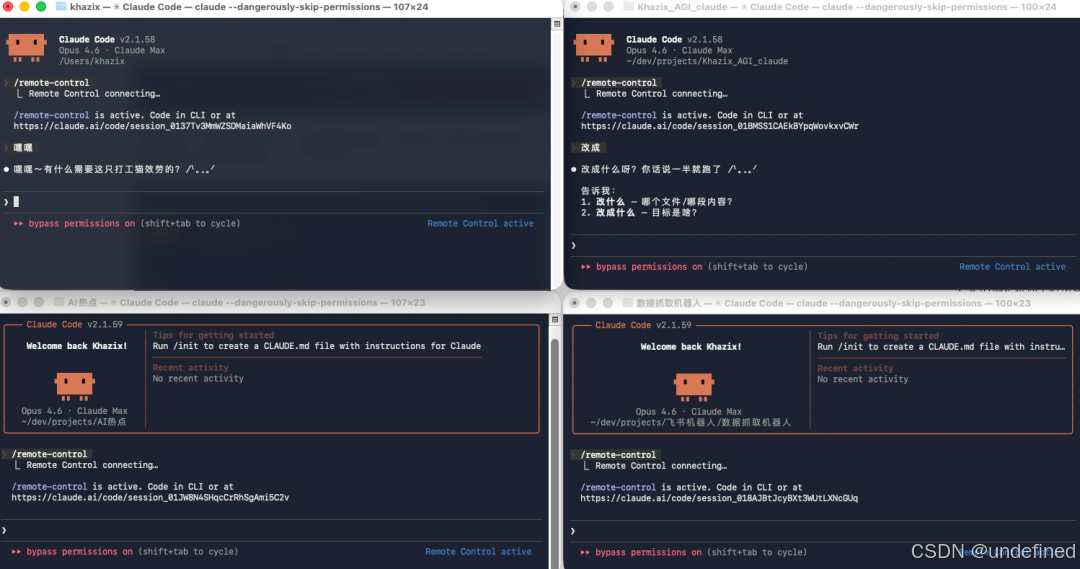Click 'Tips for getting started' in AI热点 window
Viewport: 1080px width, 569px height.
(x=214, y=335)
